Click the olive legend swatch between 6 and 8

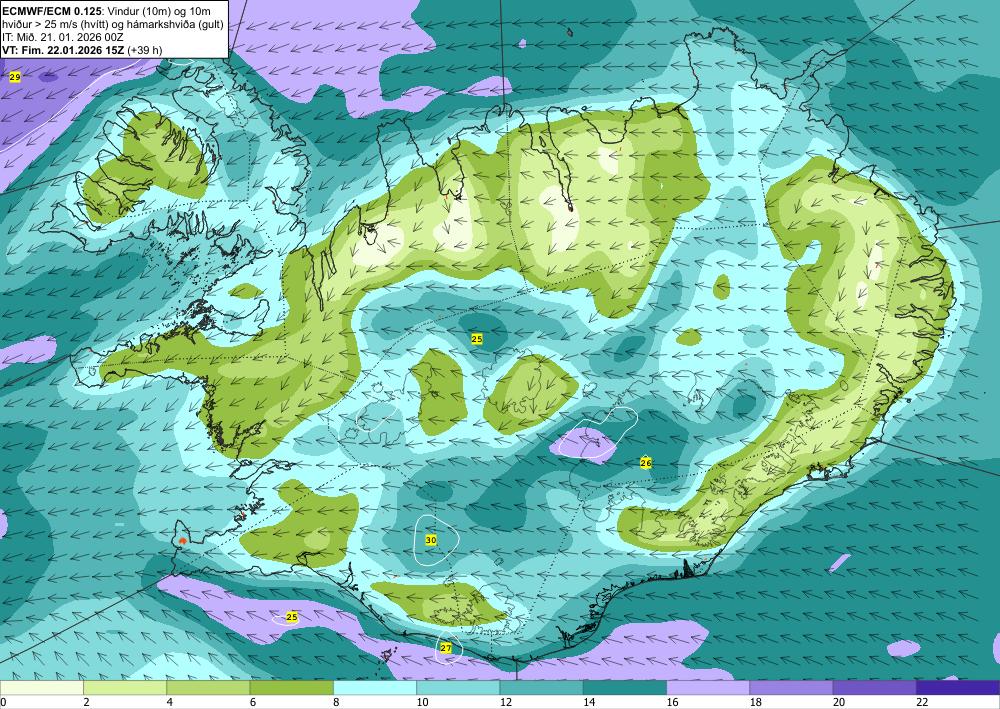291,688
